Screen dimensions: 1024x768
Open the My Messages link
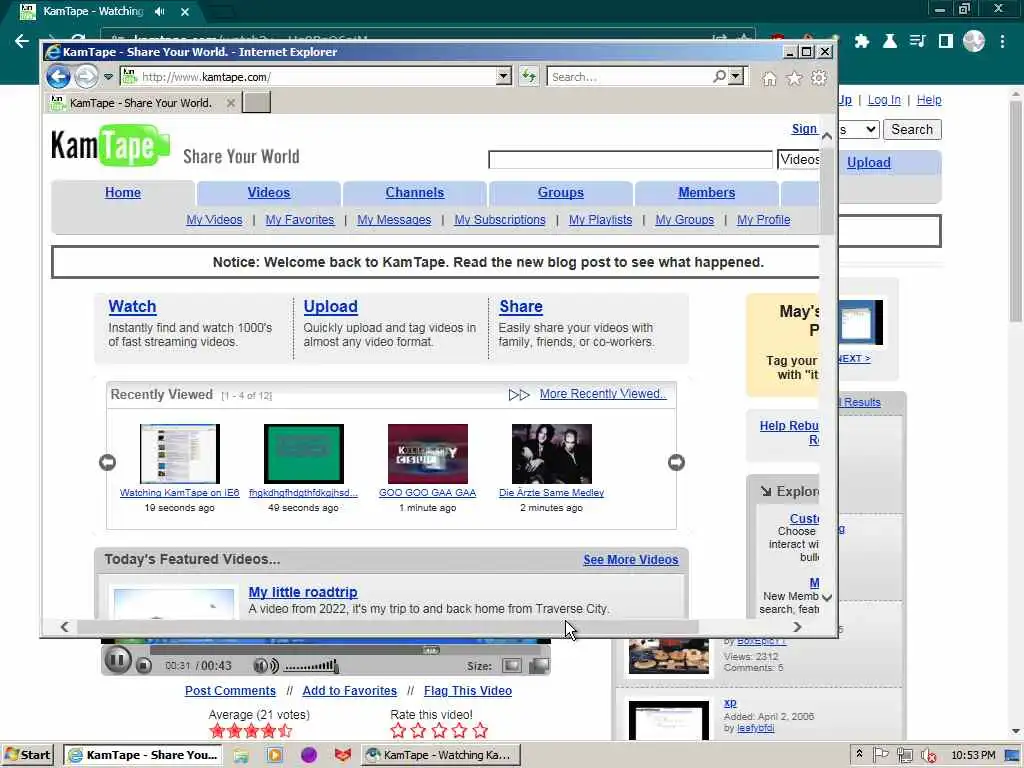[394, 220]
